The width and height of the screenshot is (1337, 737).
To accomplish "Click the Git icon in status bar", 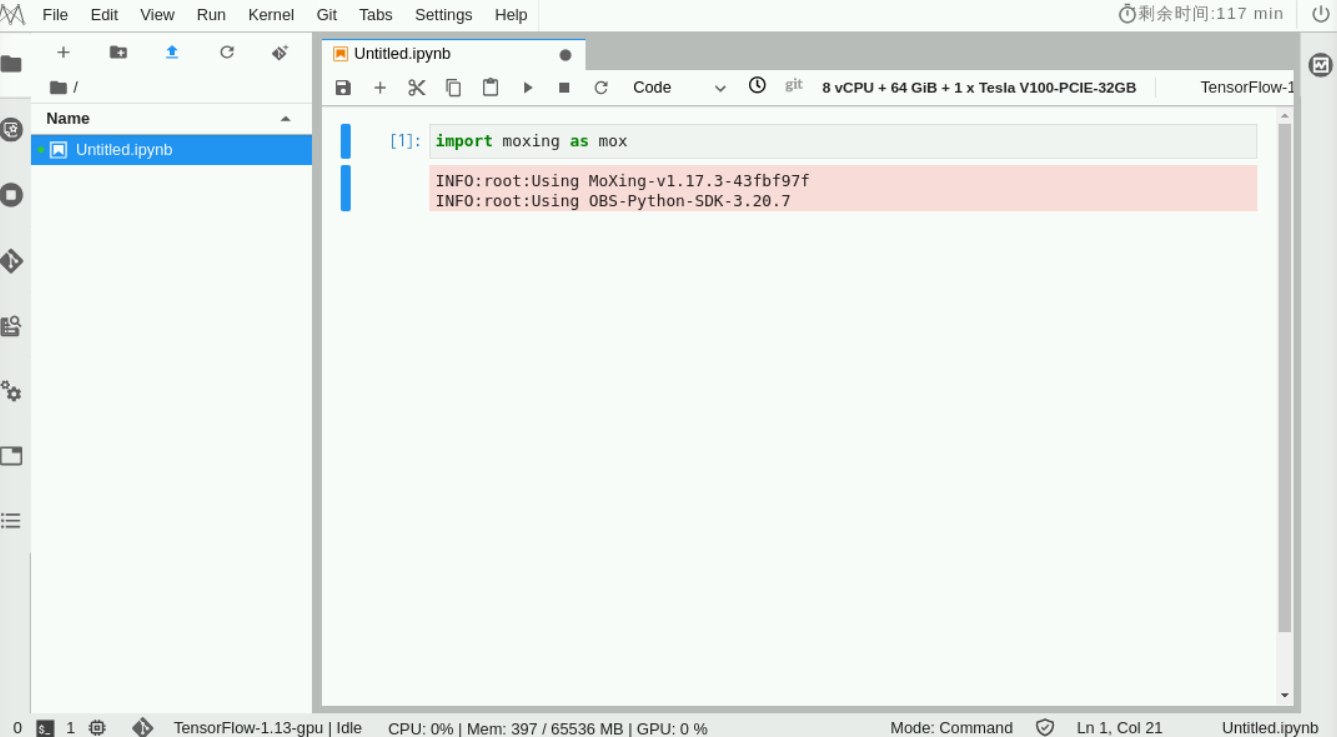I will (x=143, y=727).
